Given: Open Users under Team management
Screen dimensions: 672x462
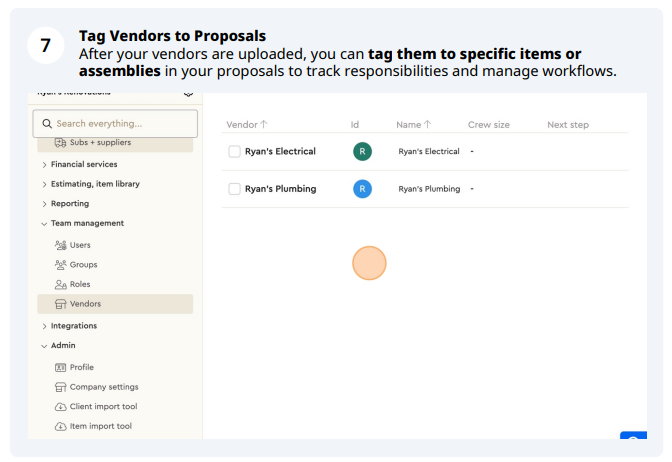Looking at the screenshot, I should pos(80,245).
